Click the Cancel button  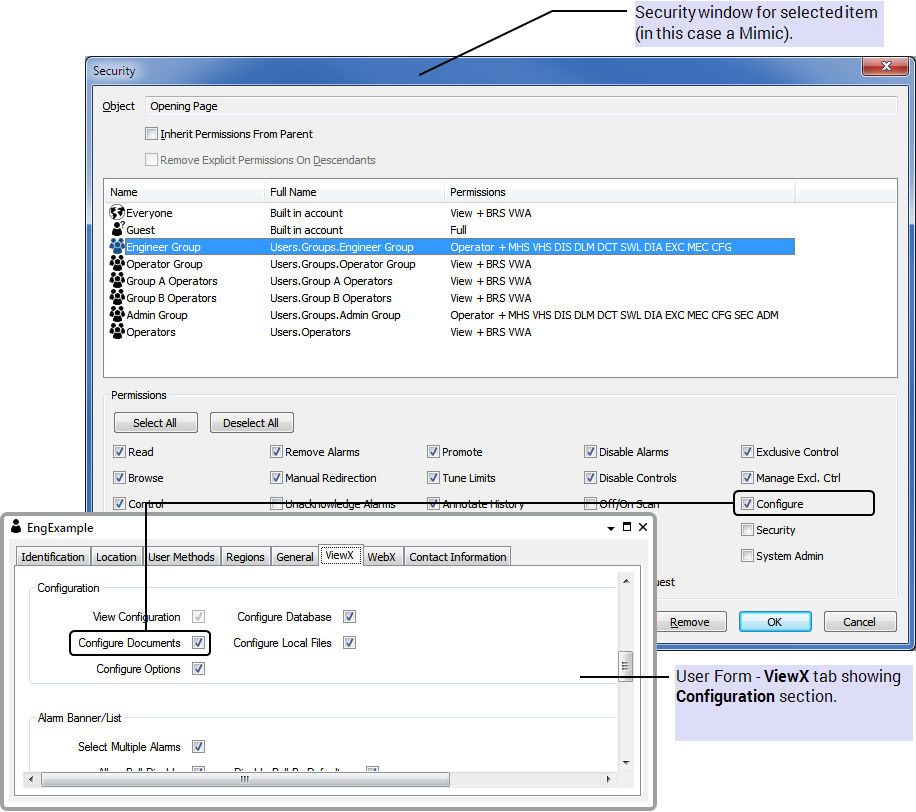[x=859, y=622]
